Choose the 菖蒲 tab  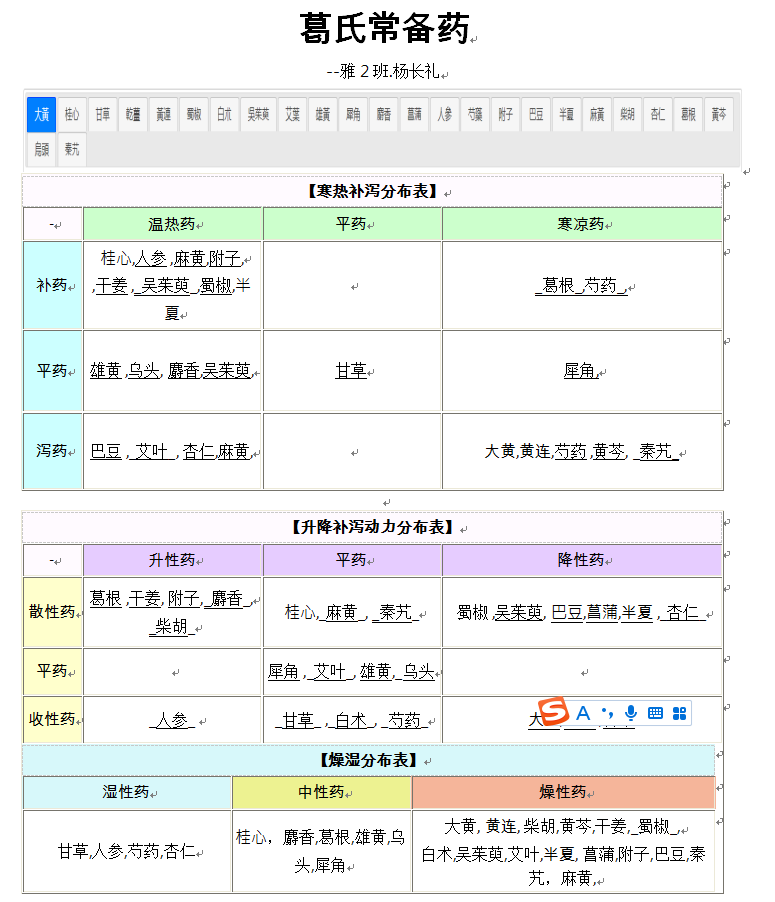pos(414,114)
